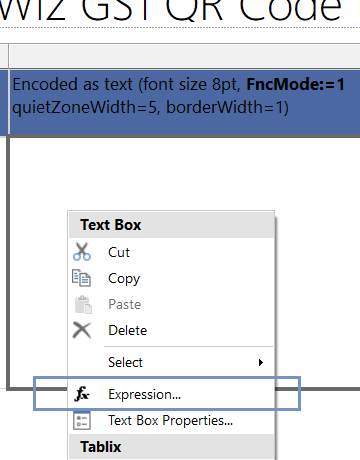Image resolution: width=360 pixels, height=460 pixels.
Task: Open the Expression... dialog entry
Action: tap(171, 394)
